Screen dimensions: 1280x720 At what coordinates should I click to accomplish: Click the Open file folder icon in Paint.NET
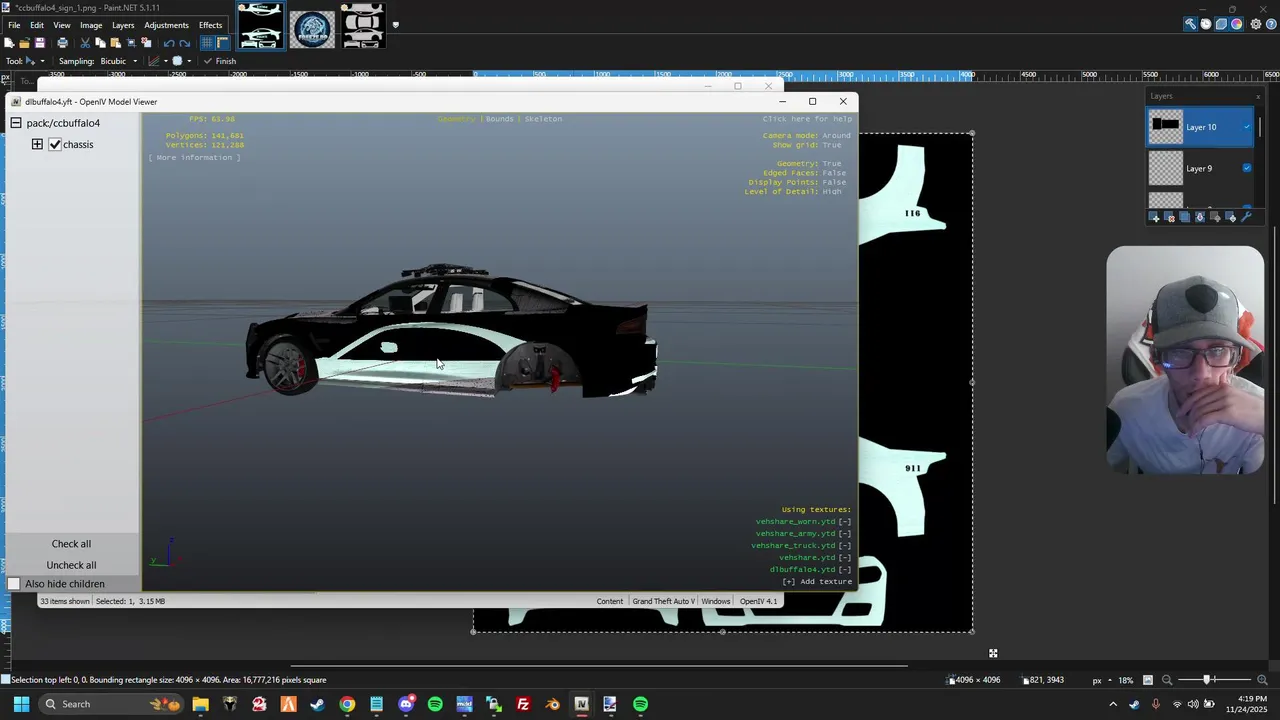click(24, 43)
